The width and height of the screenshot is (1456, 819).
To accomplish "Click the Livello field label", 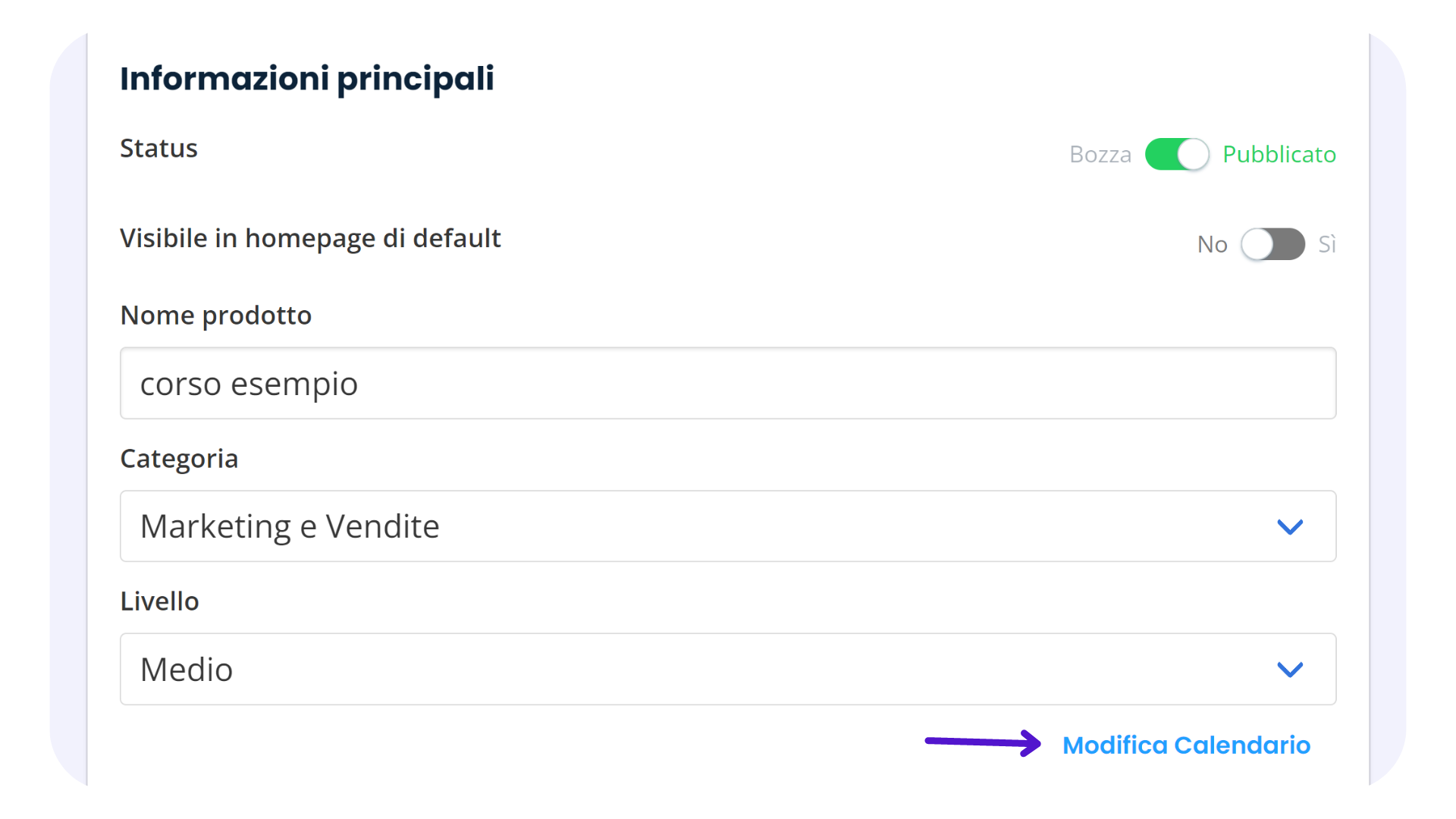I will [159, 601].
